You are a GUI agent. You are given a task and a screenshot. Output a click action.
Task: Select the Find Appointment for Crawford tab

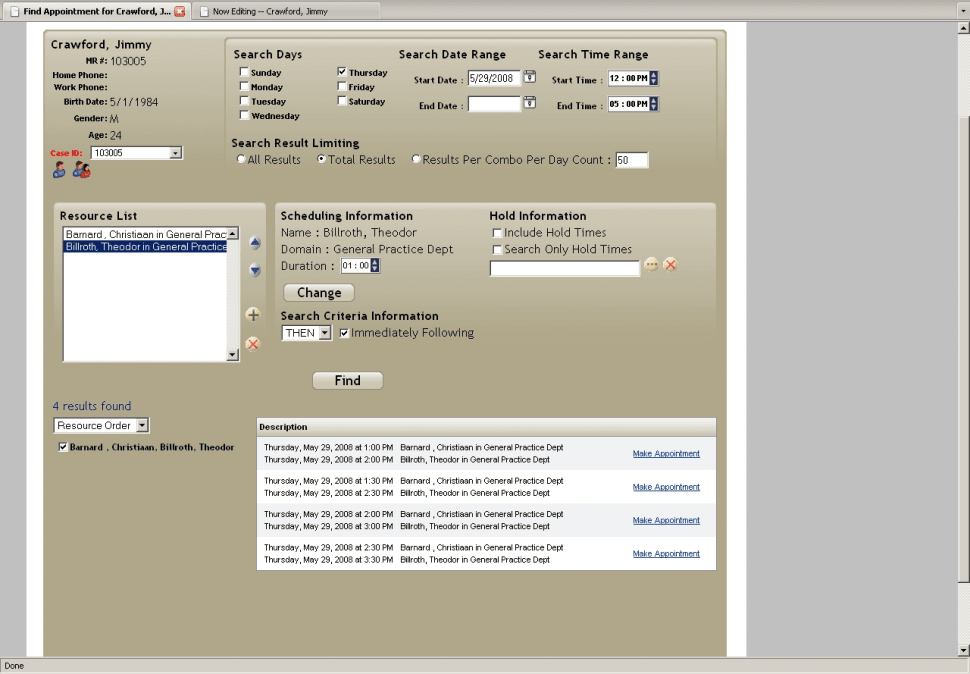point(95,11)
